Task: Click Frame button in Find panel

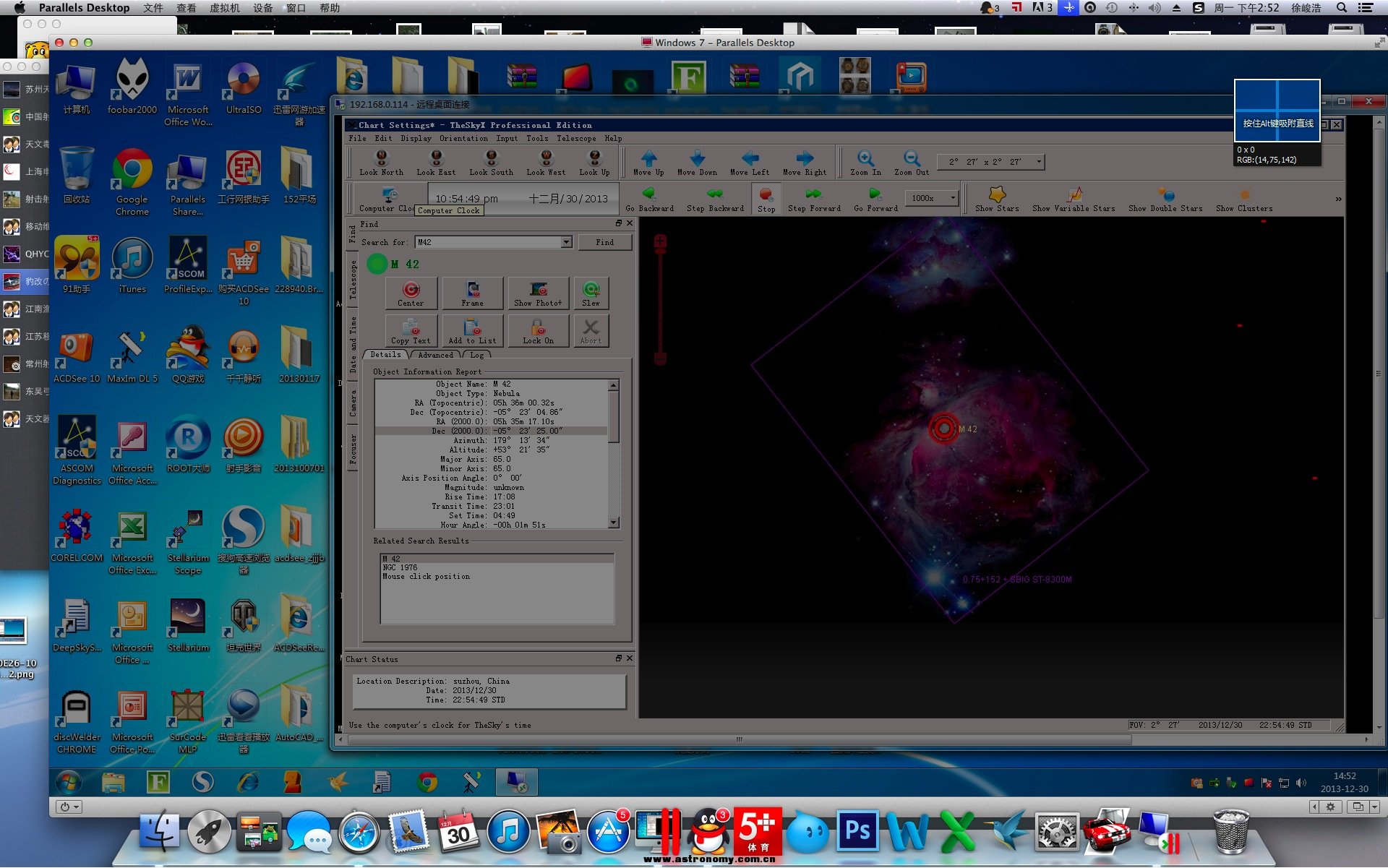Action: 473,293
